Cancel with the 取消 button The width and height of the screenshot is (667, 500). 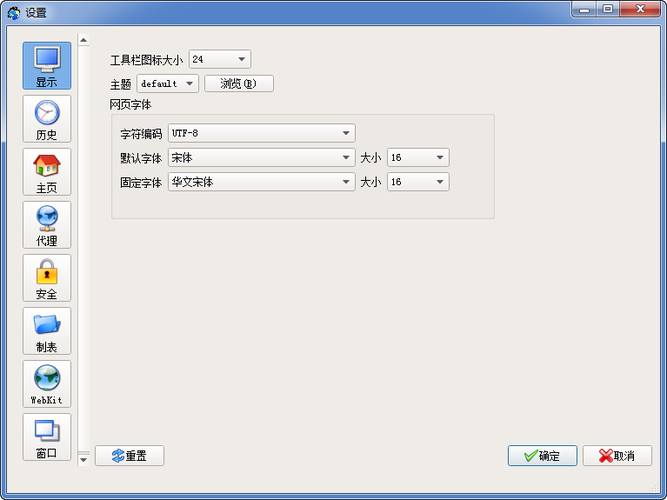(x=617, y=456)
